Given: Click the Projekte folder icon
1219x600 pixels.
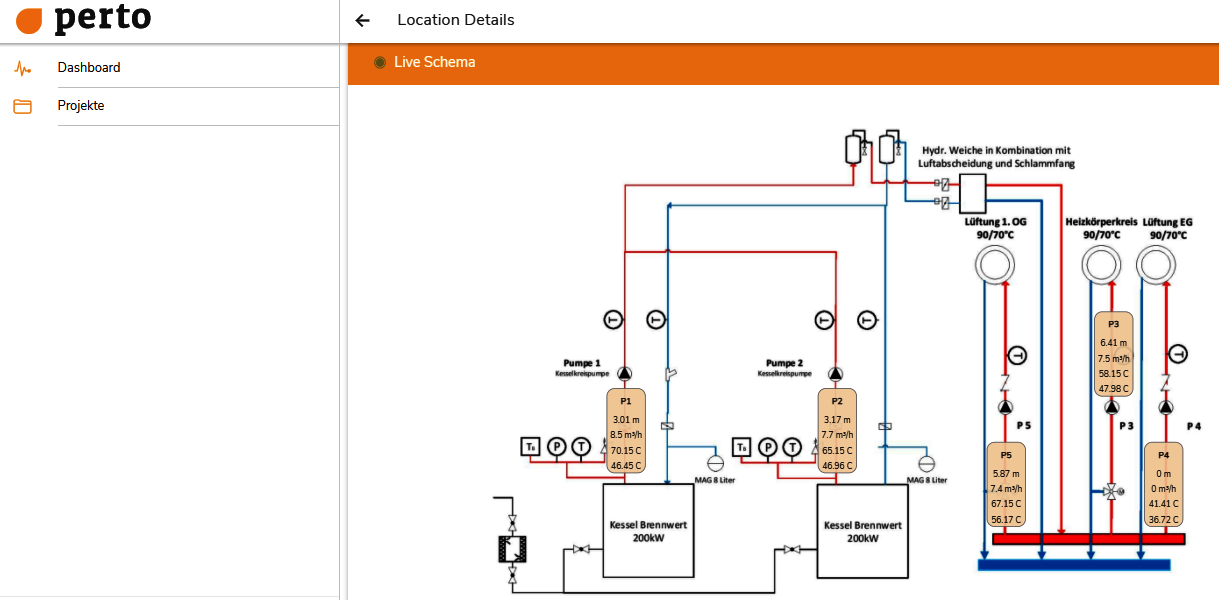Looking at the screenshot, I should pos(22,106).
